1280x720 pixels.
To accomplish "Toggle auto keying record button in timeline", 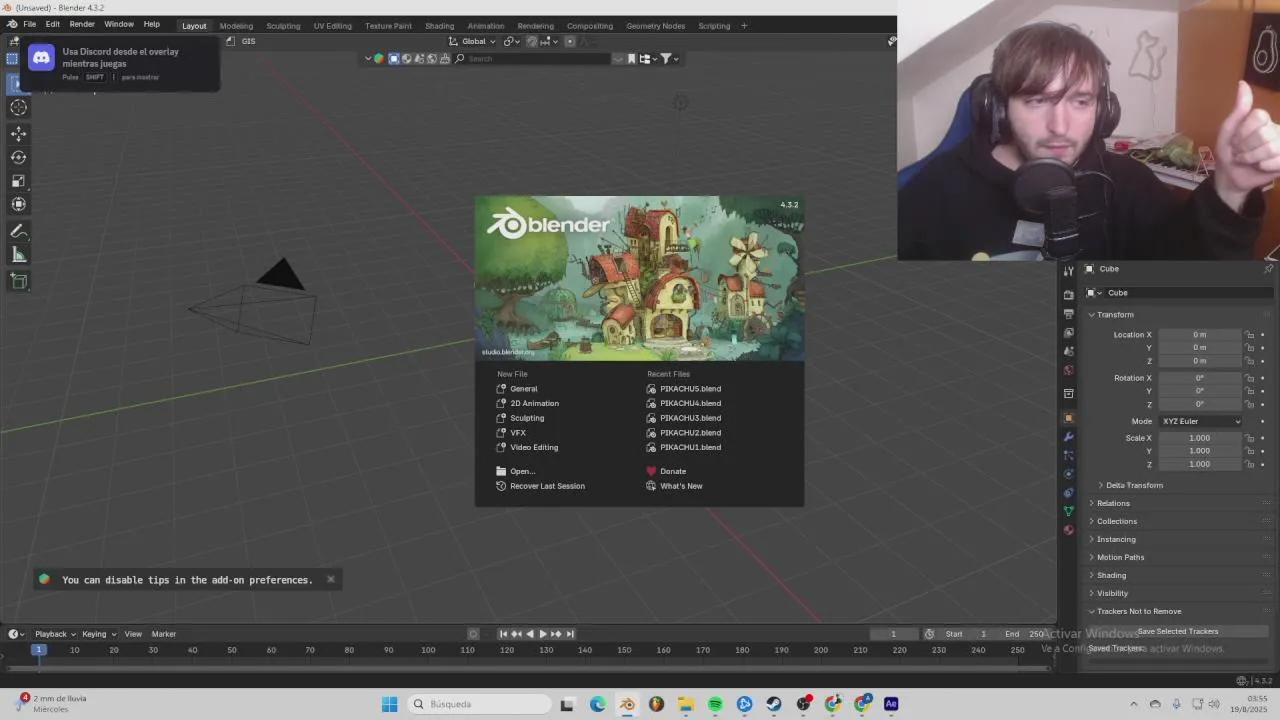I will [x=474, y=634].
